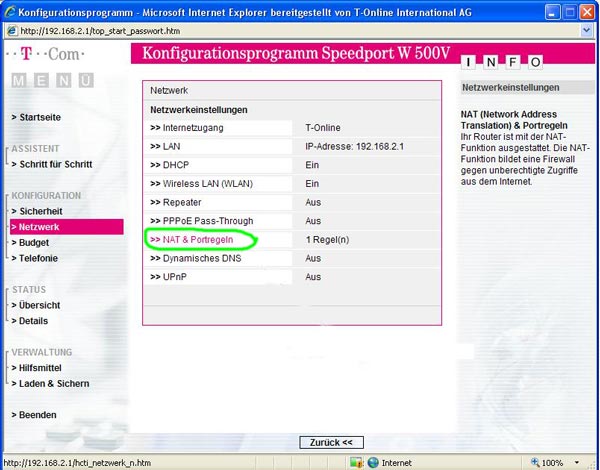600x470 pixels.
Task: Click the Aus value next to PPPoE Pass-Through
Action: pos(313,221)
